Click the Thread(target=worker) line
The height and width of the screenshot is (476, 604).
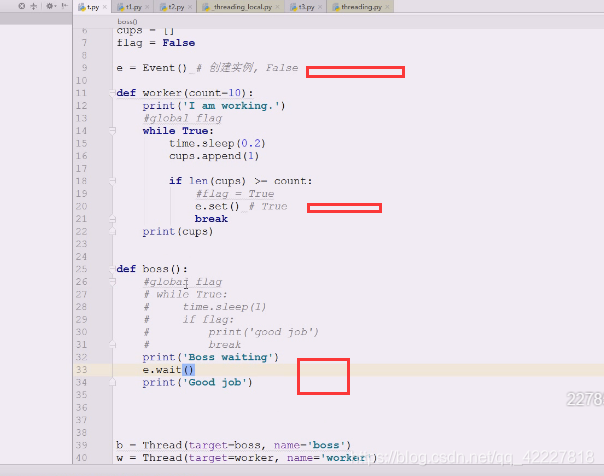[247, 458]
